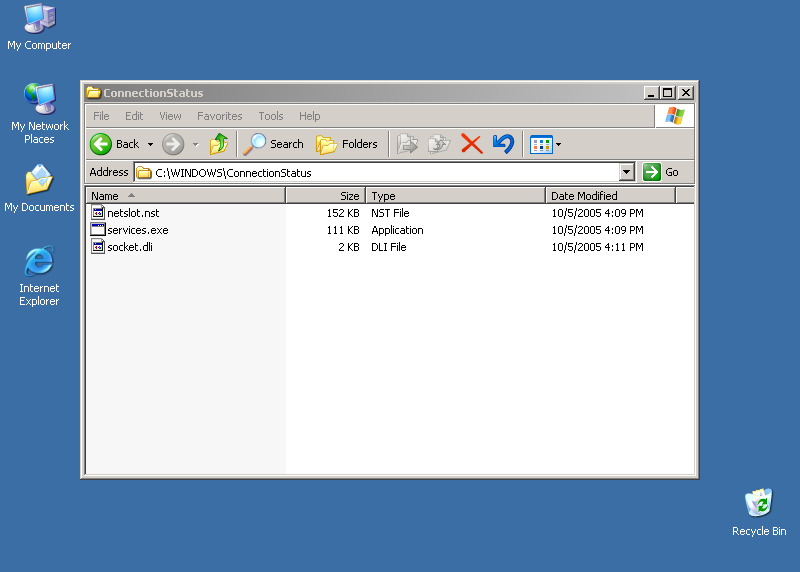Select the Recycle Bin desktop icon
800x572 pixels.
758,504
